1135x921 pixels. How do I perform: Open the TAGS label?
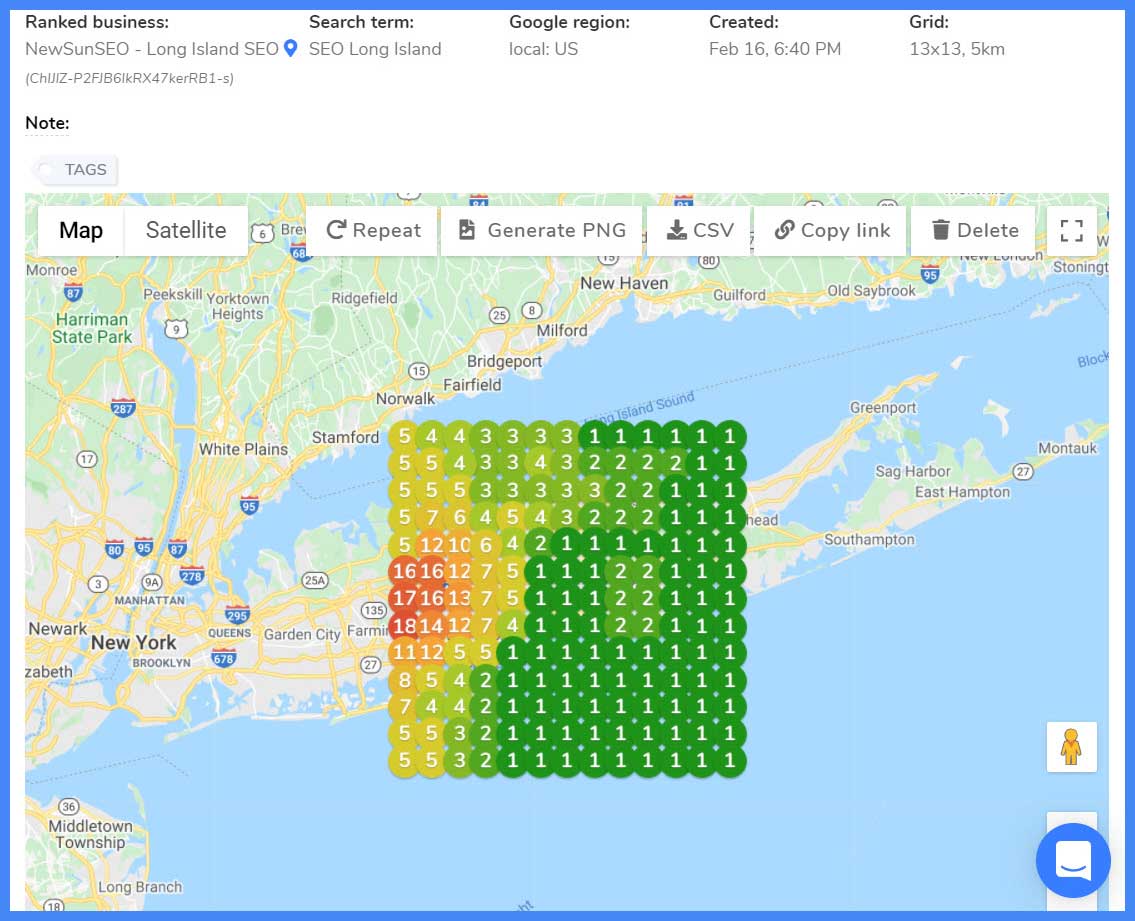click(x=75, y=170)
